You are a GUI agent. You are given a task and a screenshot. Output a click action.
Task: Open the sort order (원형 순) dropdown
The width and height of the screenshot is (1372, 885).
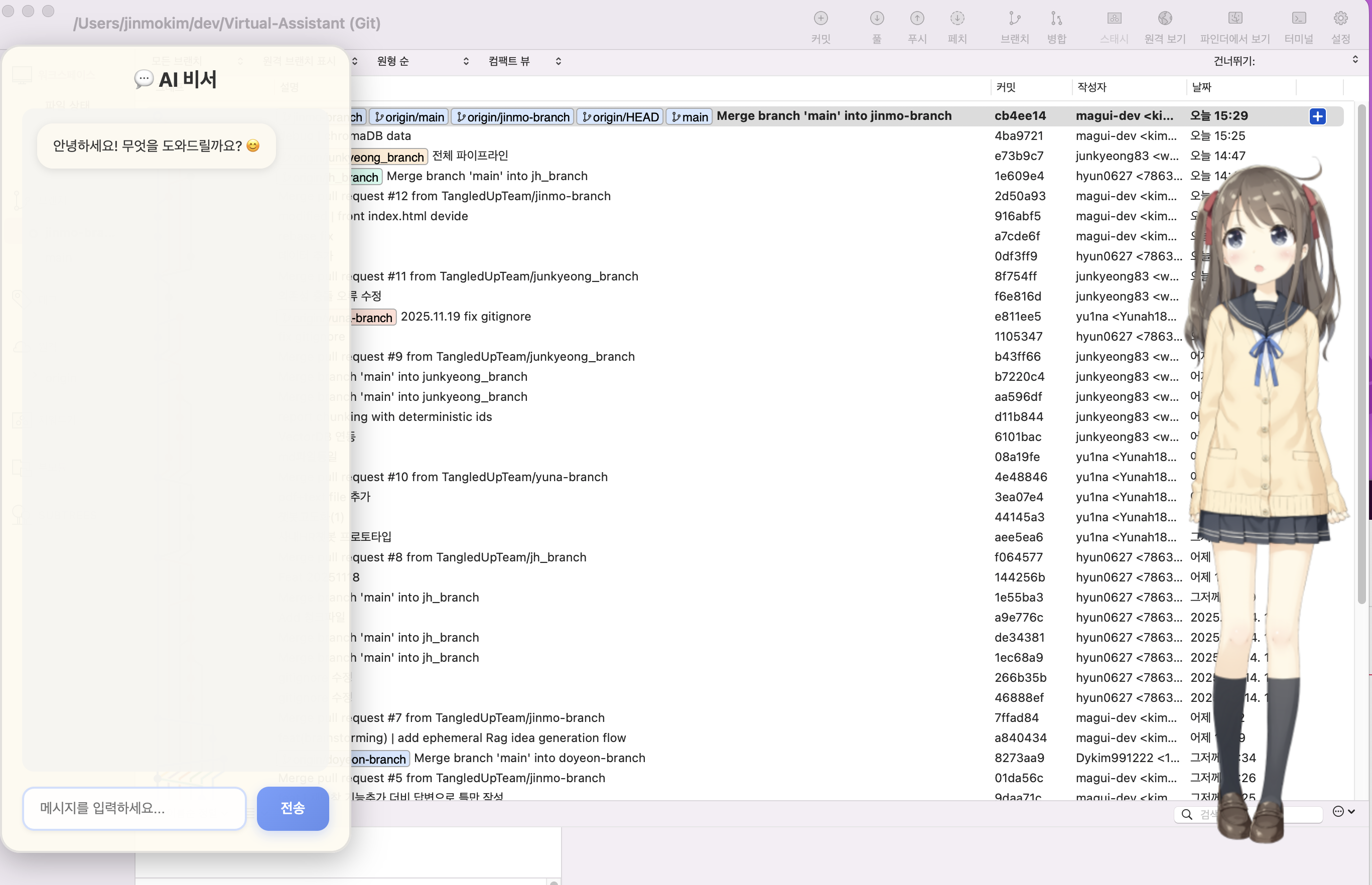[423, 61]
